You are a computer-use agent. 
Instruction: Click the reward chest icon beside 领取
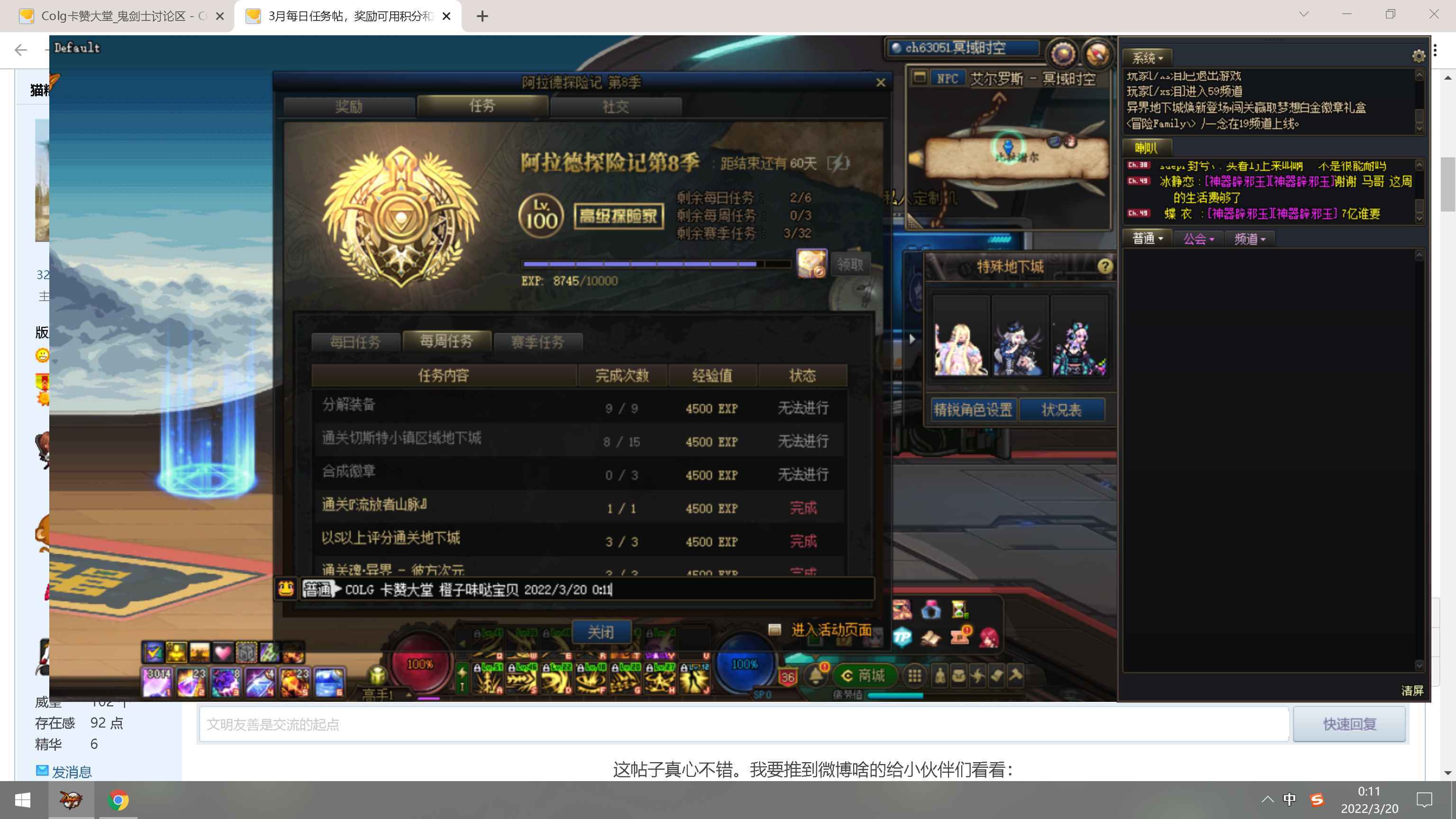(x=811, y=264)
